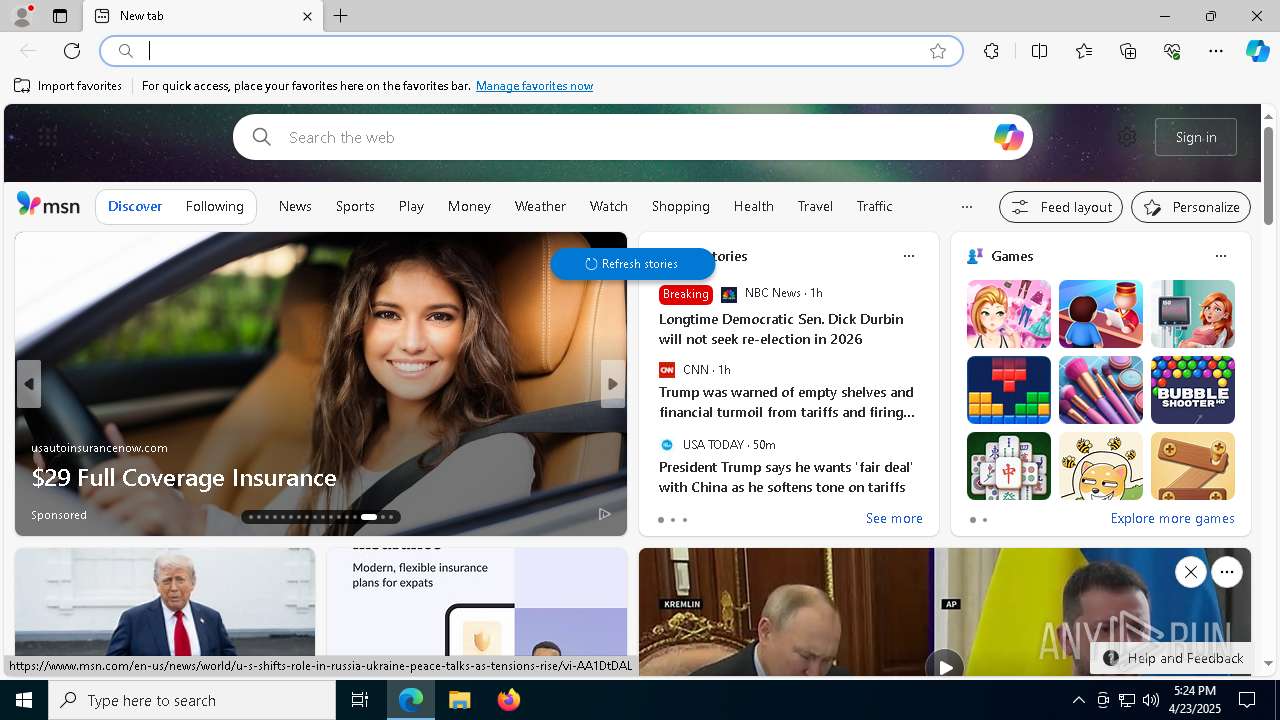
Task: Open Browser essentials heart icon
Action: (1172, 51)
